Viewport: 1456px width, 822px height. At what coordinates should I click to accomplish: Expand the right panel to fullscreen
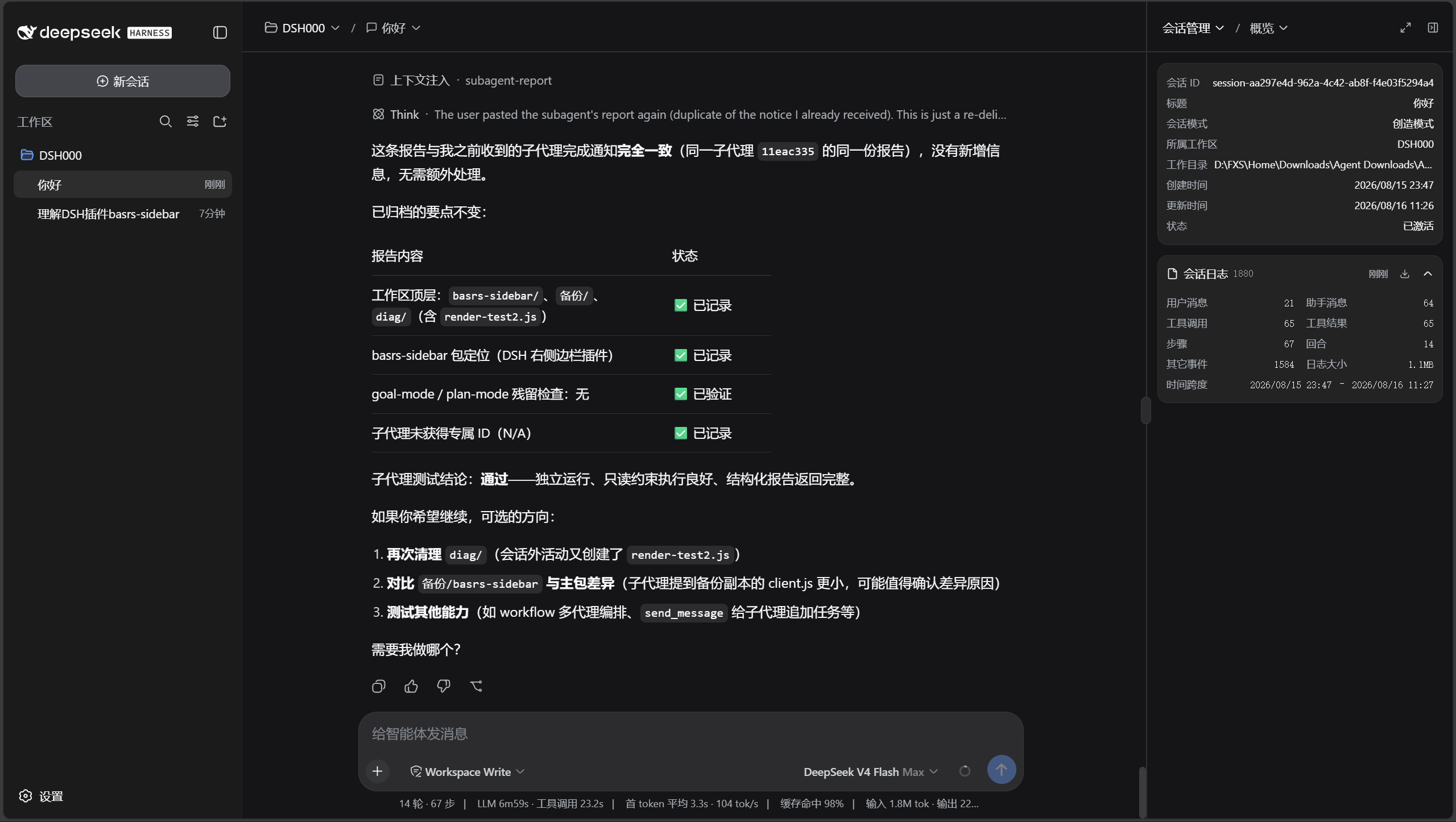point(1405,28)
